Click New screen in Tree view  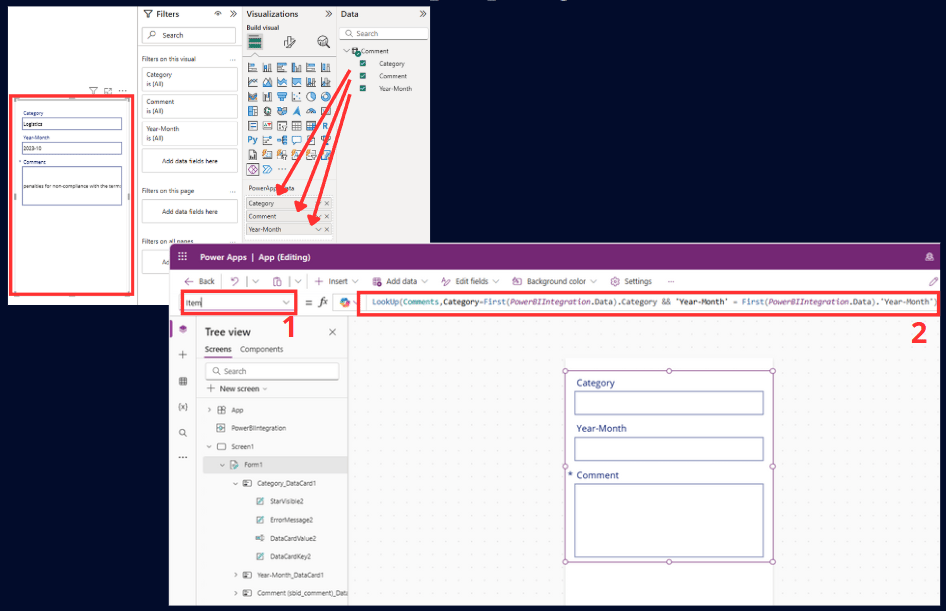[x=237, y=388]
